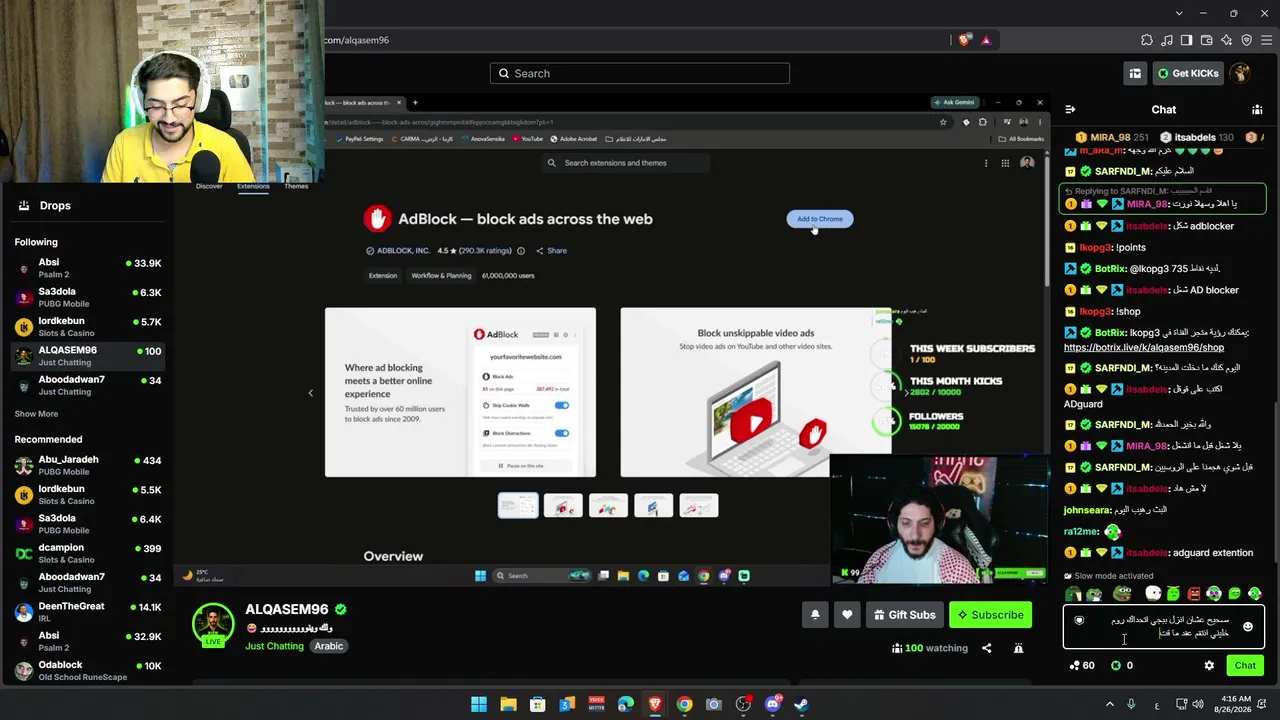This screenshot has width=1280, height=720.
Task: Open Odablock in the Recommended list
Action: [x=88, y=670]
